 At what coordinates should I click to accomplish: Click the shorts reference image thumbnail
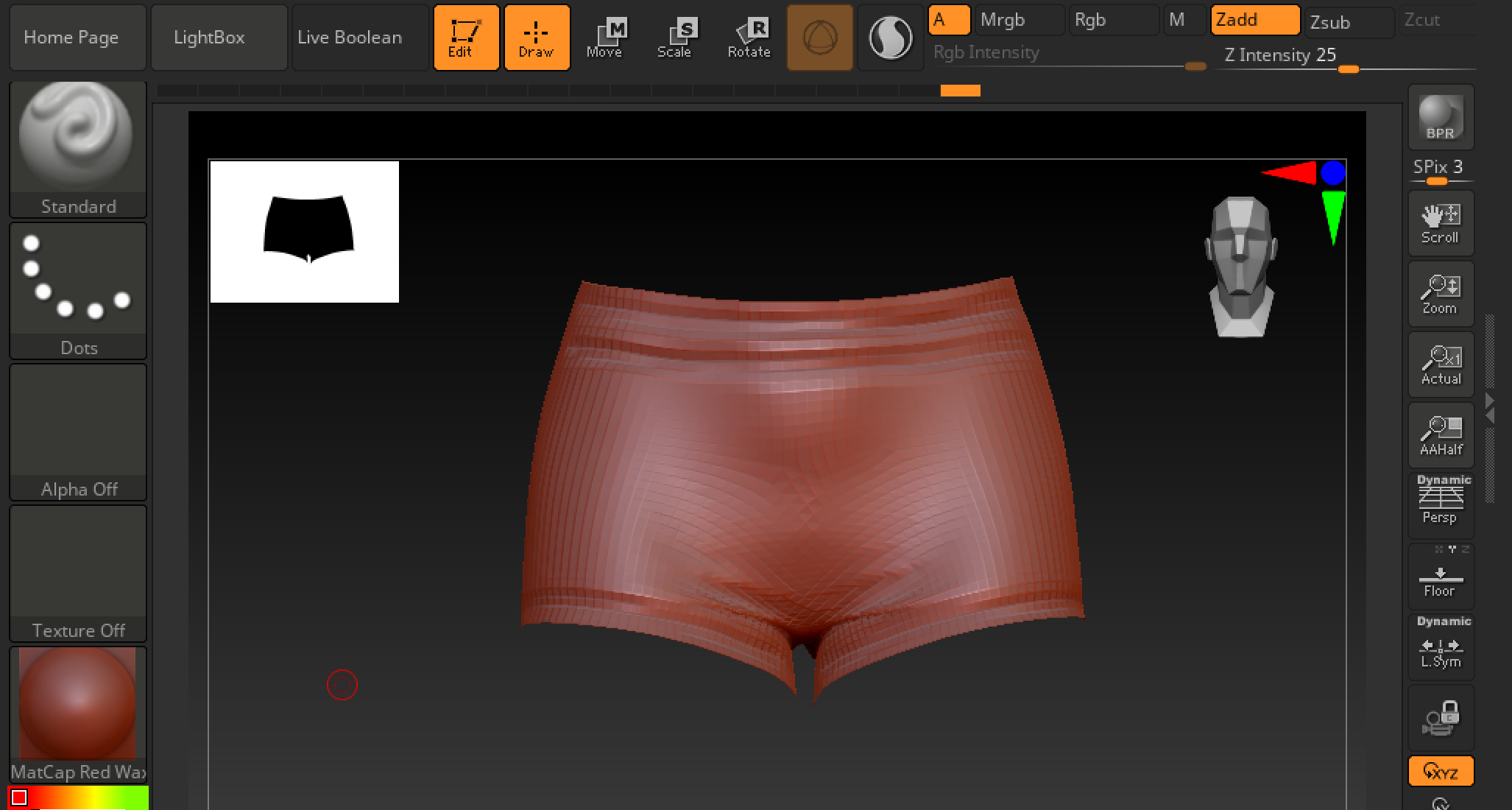305,232
